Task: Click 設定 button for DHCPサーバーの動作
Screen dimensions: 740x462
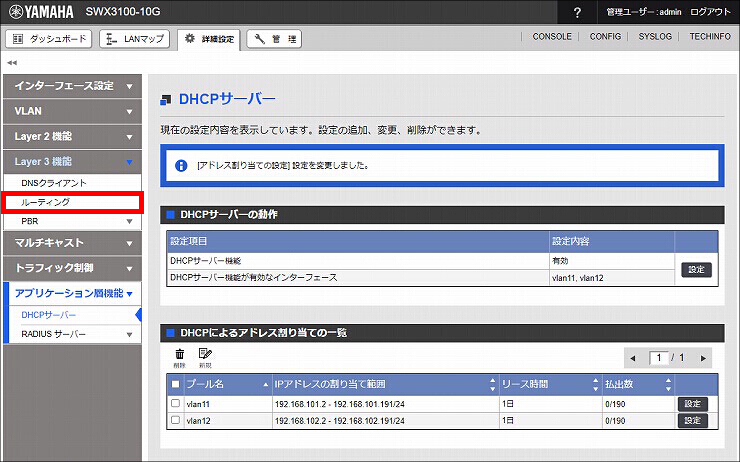Action: [x=696, y=269]
